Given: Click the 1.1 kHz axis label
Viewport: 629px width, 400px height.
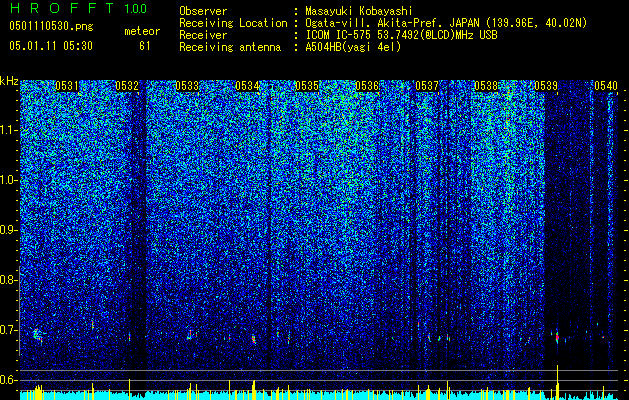Looking at the screenshot, I should 9,130.
